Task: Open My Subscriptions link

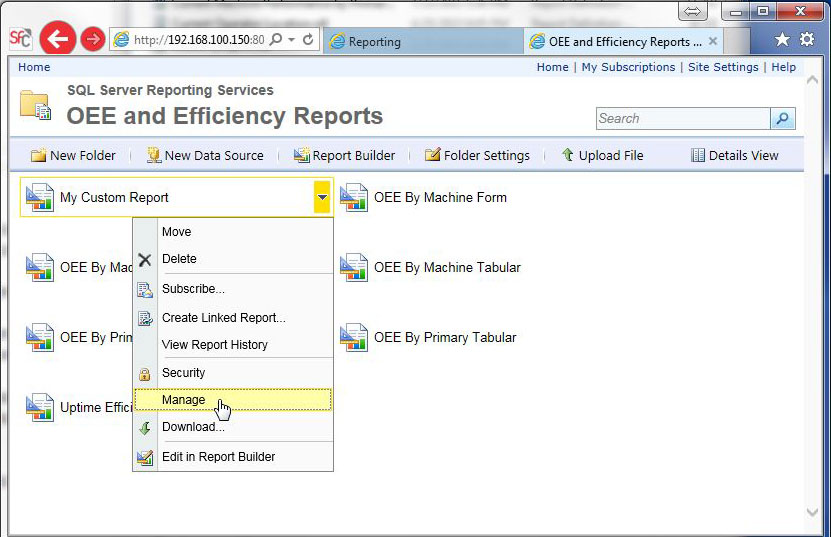Action: pyautogui.click(x=628, y=67)
